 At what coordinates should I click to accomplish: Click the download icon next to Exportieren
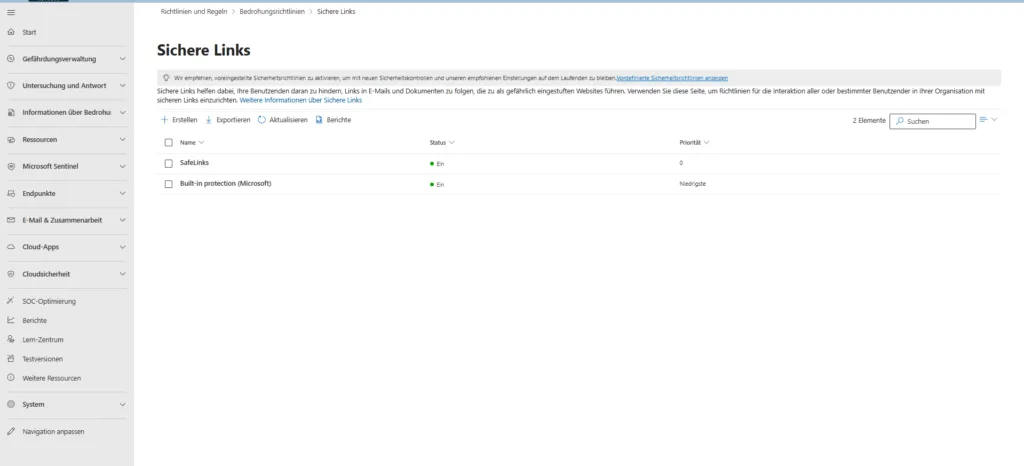coord(209,120)
